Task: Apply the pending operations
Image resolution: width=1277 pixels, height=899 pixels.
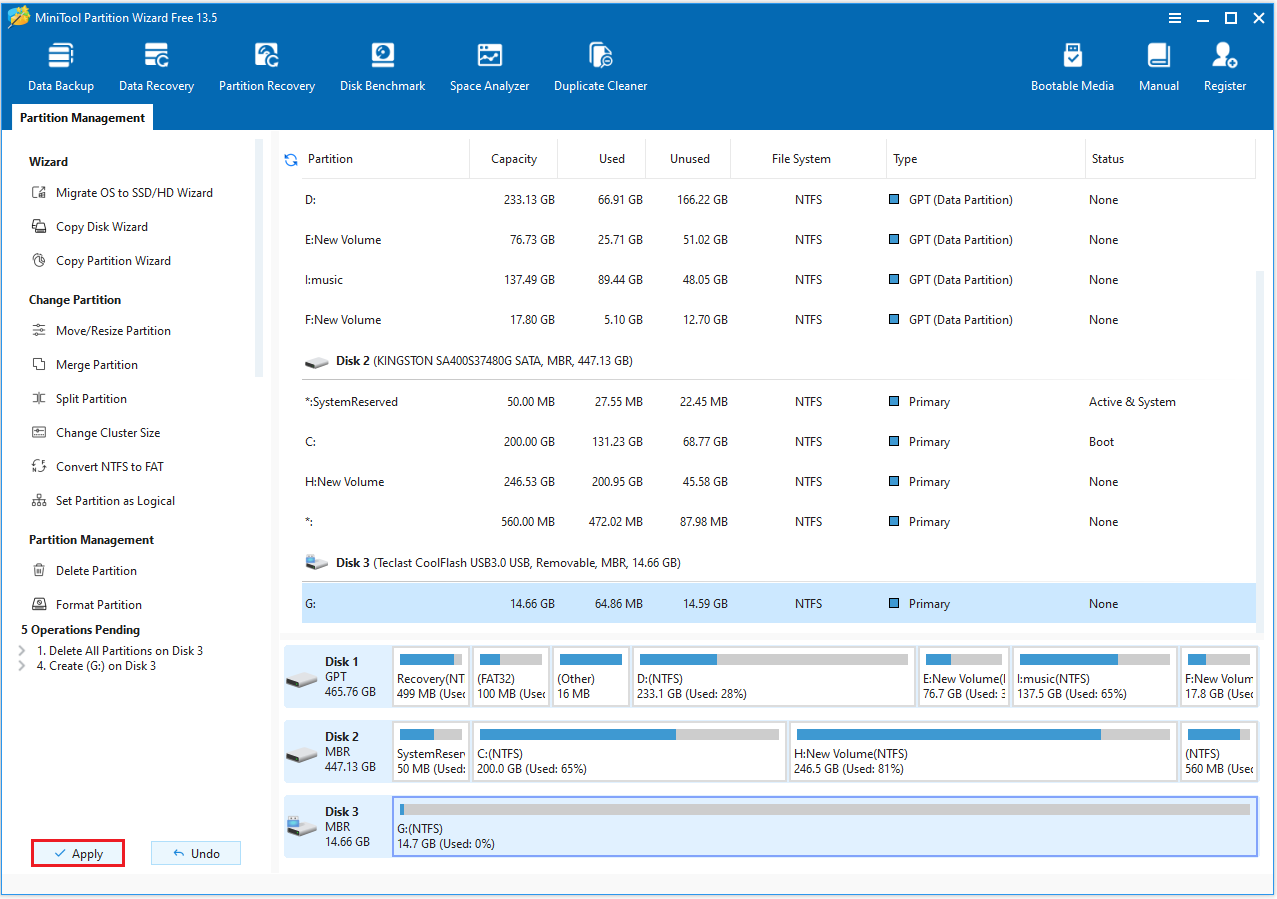Action: tap(77, 853)
